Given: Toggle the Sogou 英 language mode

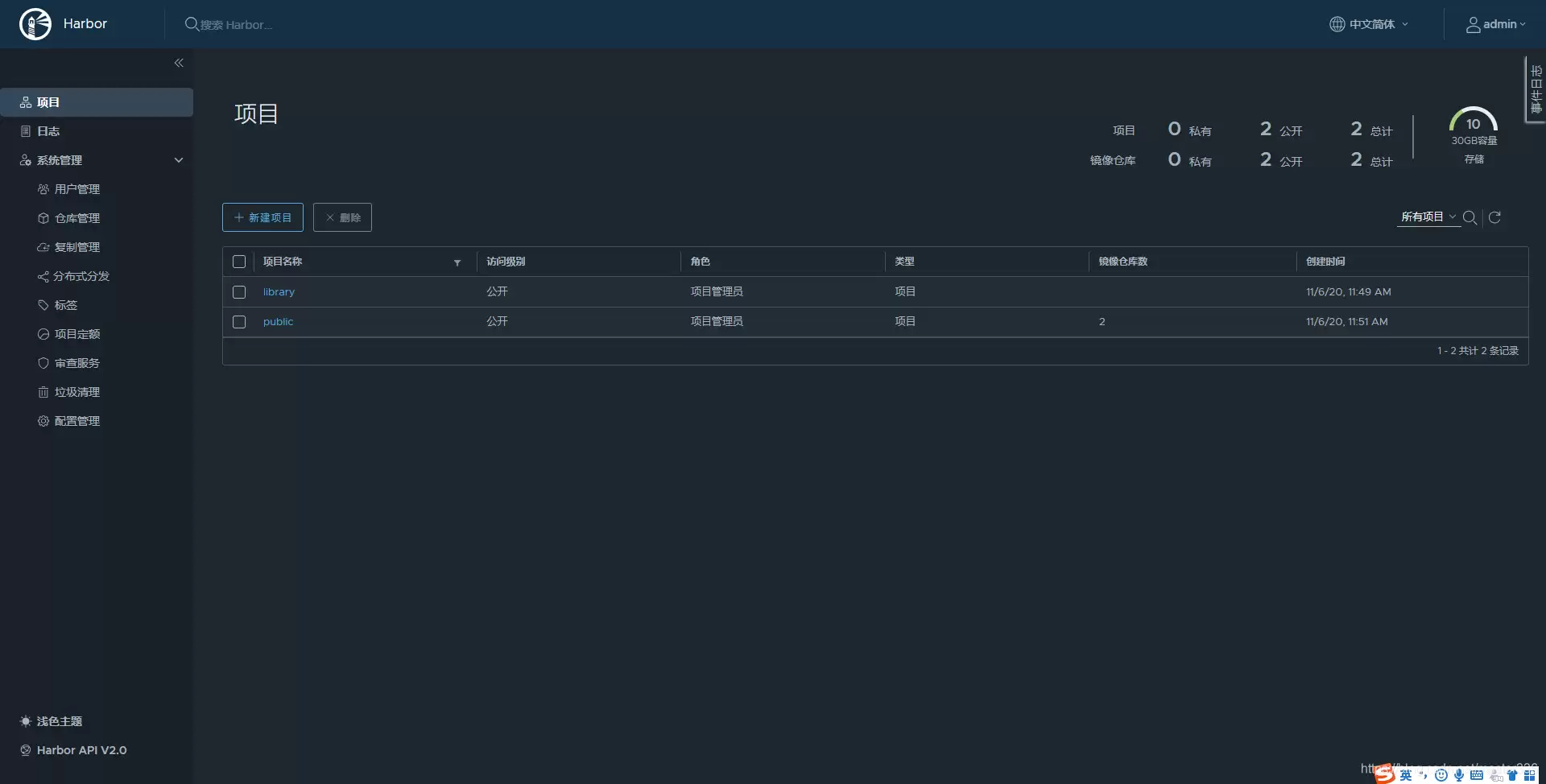Looking at the screenshot, I should pos(1406,775).
